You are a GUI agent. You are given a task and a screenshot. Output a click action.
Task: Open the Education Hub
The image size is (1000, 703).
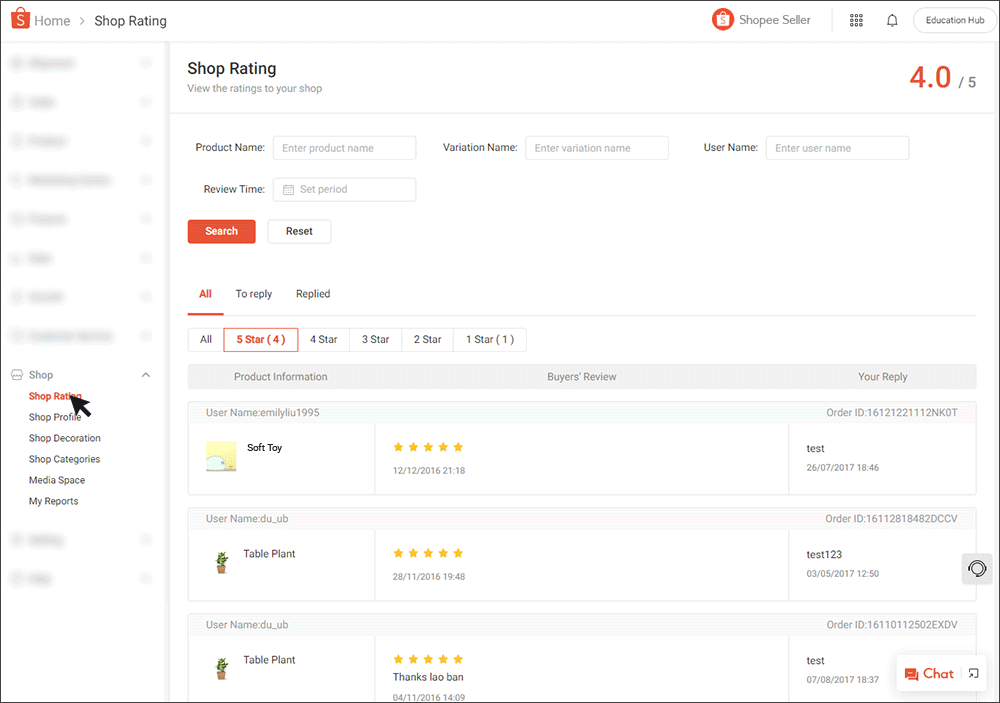[x=953, y=19]
